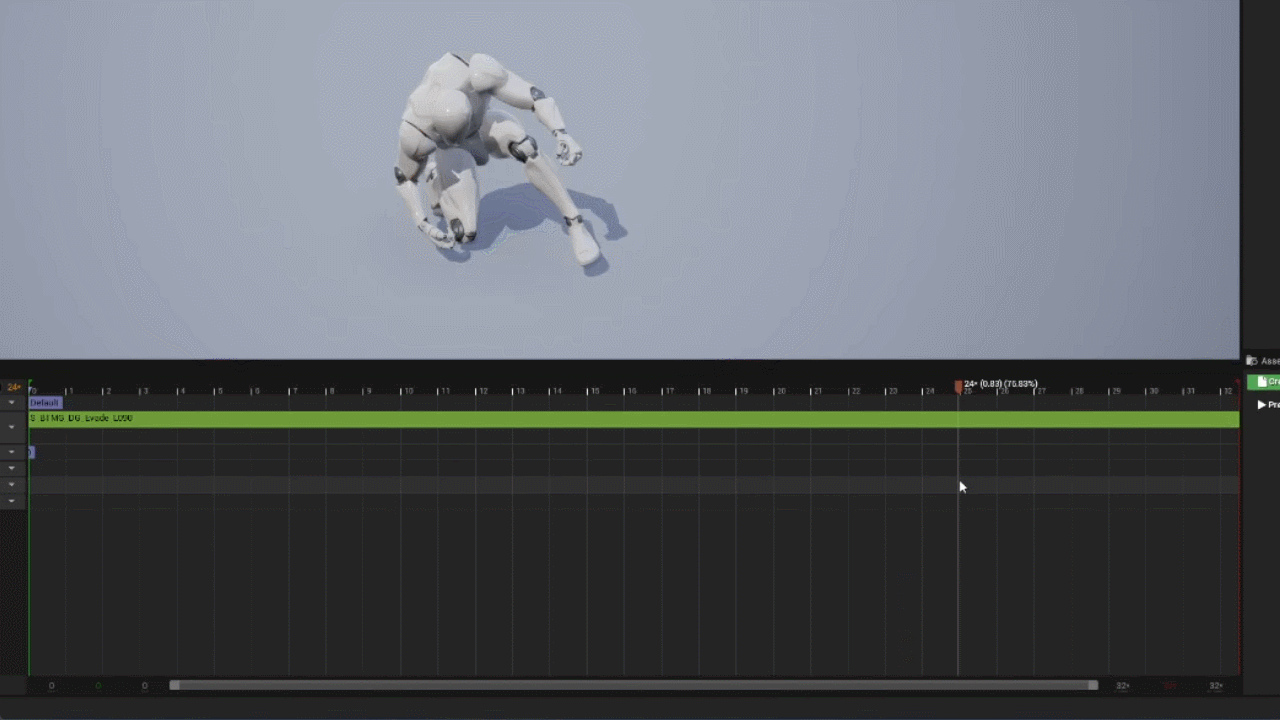Click the left 32 range icon near the scrollbar
This screenshot has height=720, width=1280.
tap(1123, 685)
